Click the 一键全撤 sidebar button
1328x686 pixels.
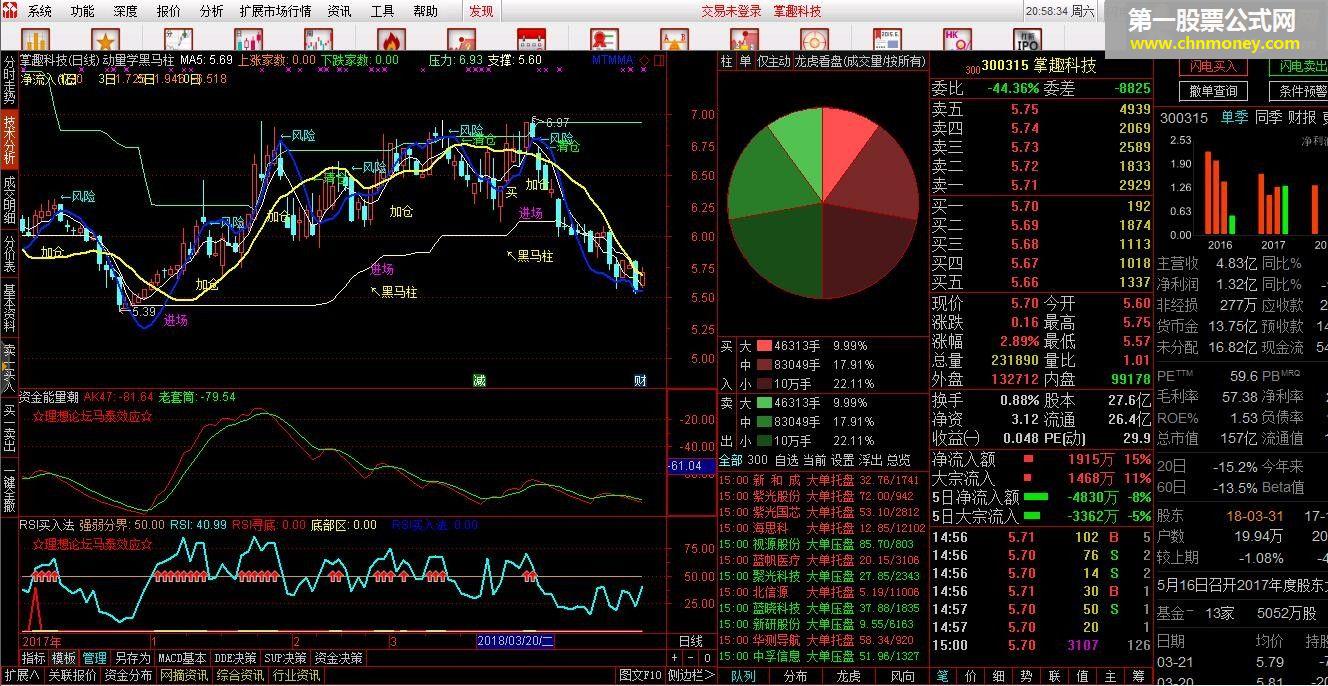pyautogui.click(x=9, y=490)
